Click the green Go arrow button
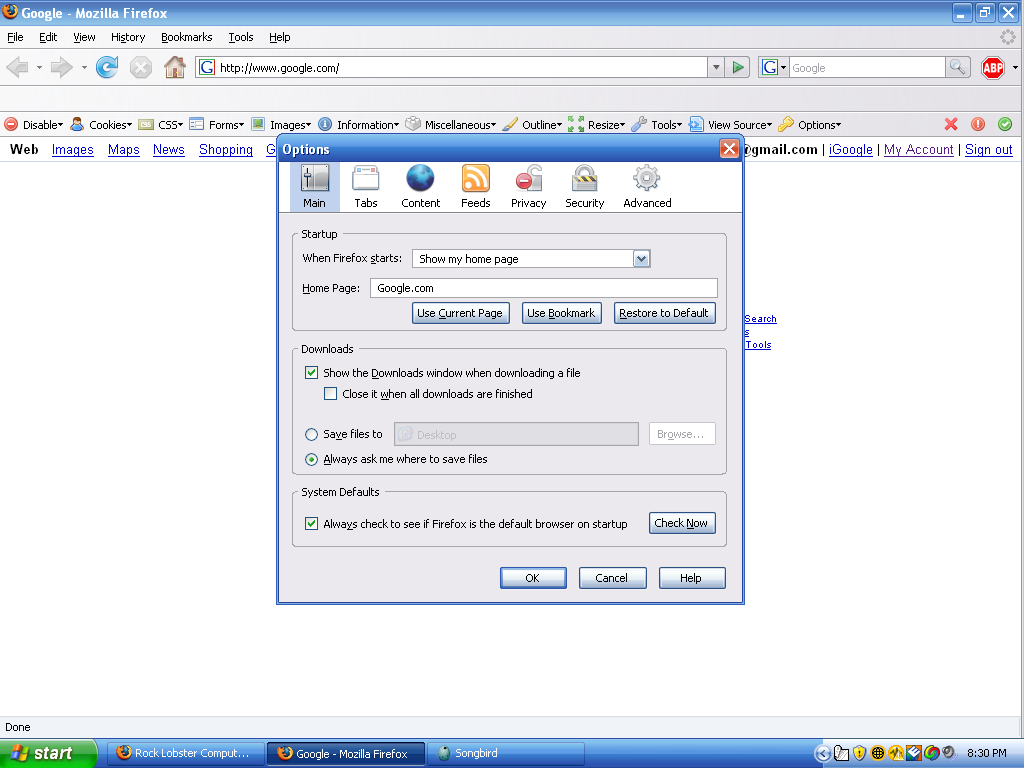The width and height of the screenshot is (1024, 768). pos(738,67)
